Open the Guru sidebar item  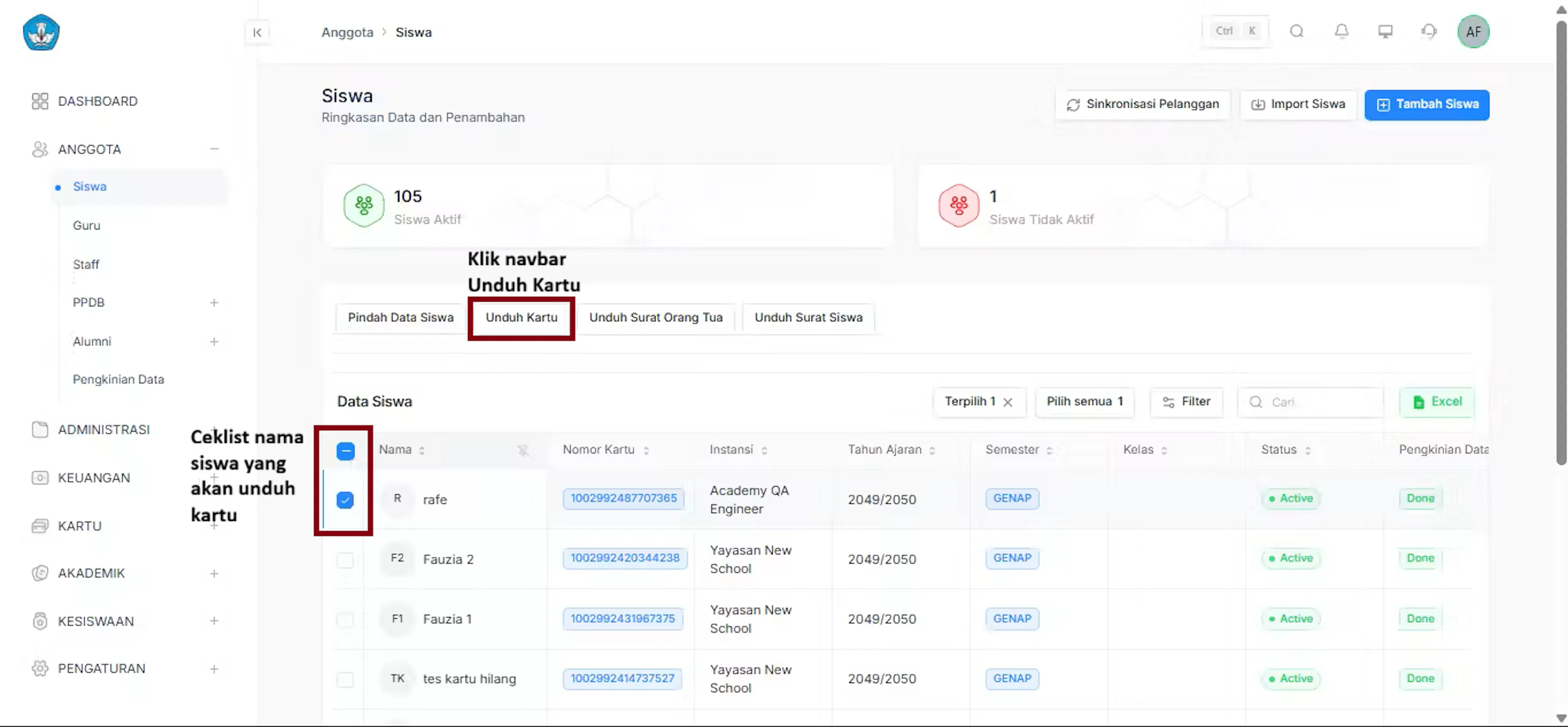pos(87,226)
